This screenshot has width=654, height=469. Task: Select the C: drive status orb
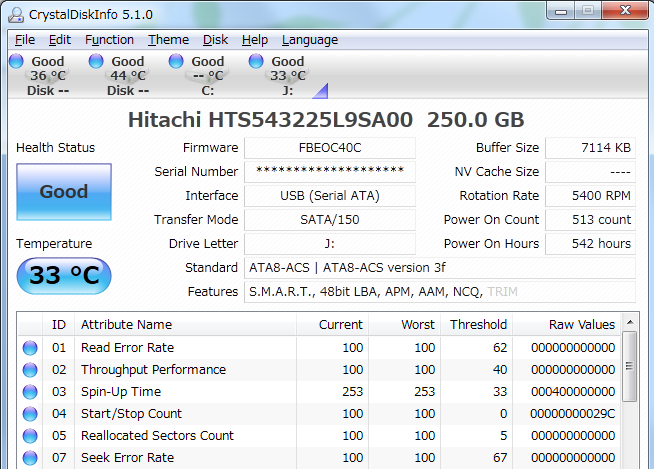tap(176, 61)
